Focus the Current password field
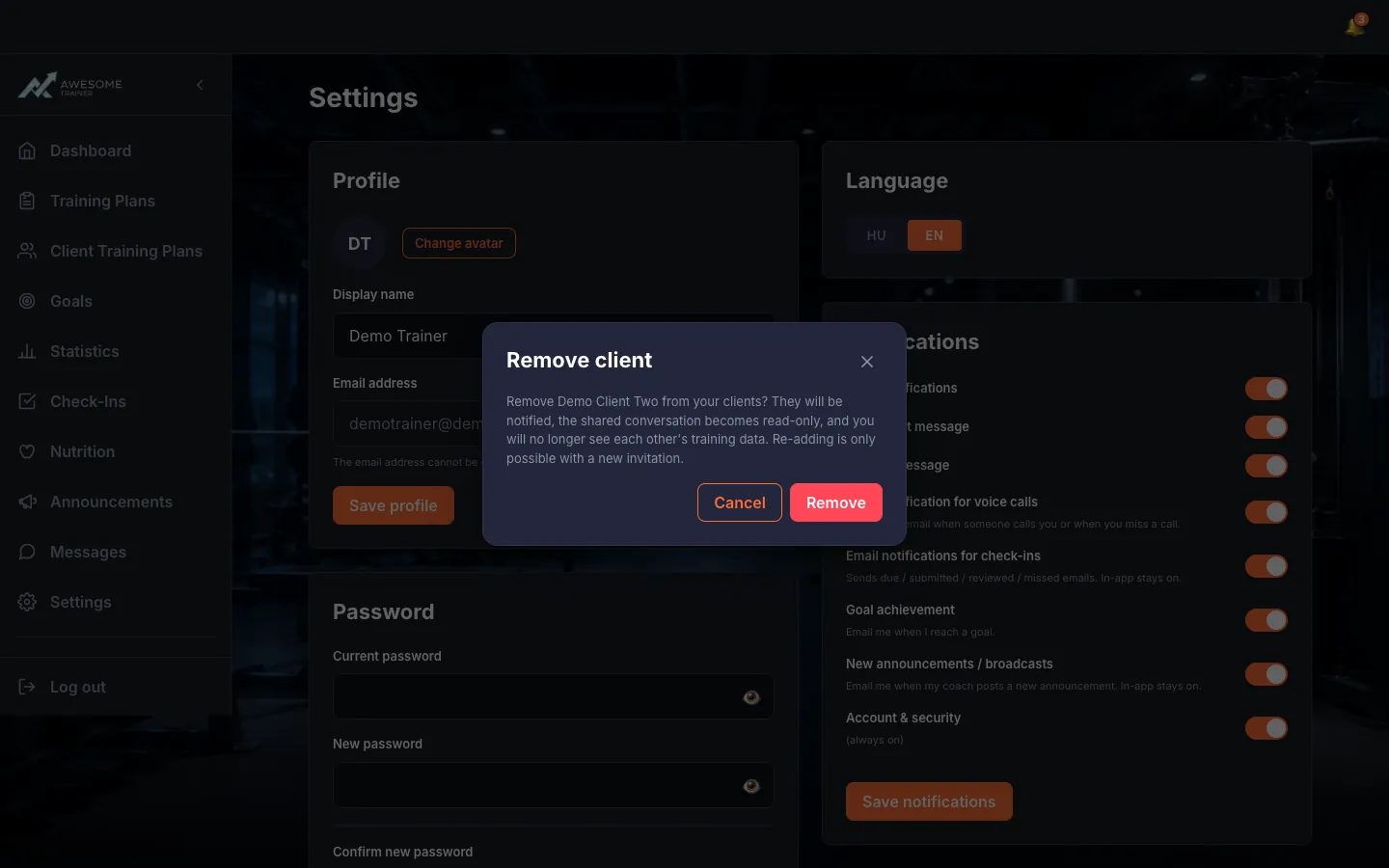Image resolution: width=1389 pixels, height=868 pixels. 553,696
